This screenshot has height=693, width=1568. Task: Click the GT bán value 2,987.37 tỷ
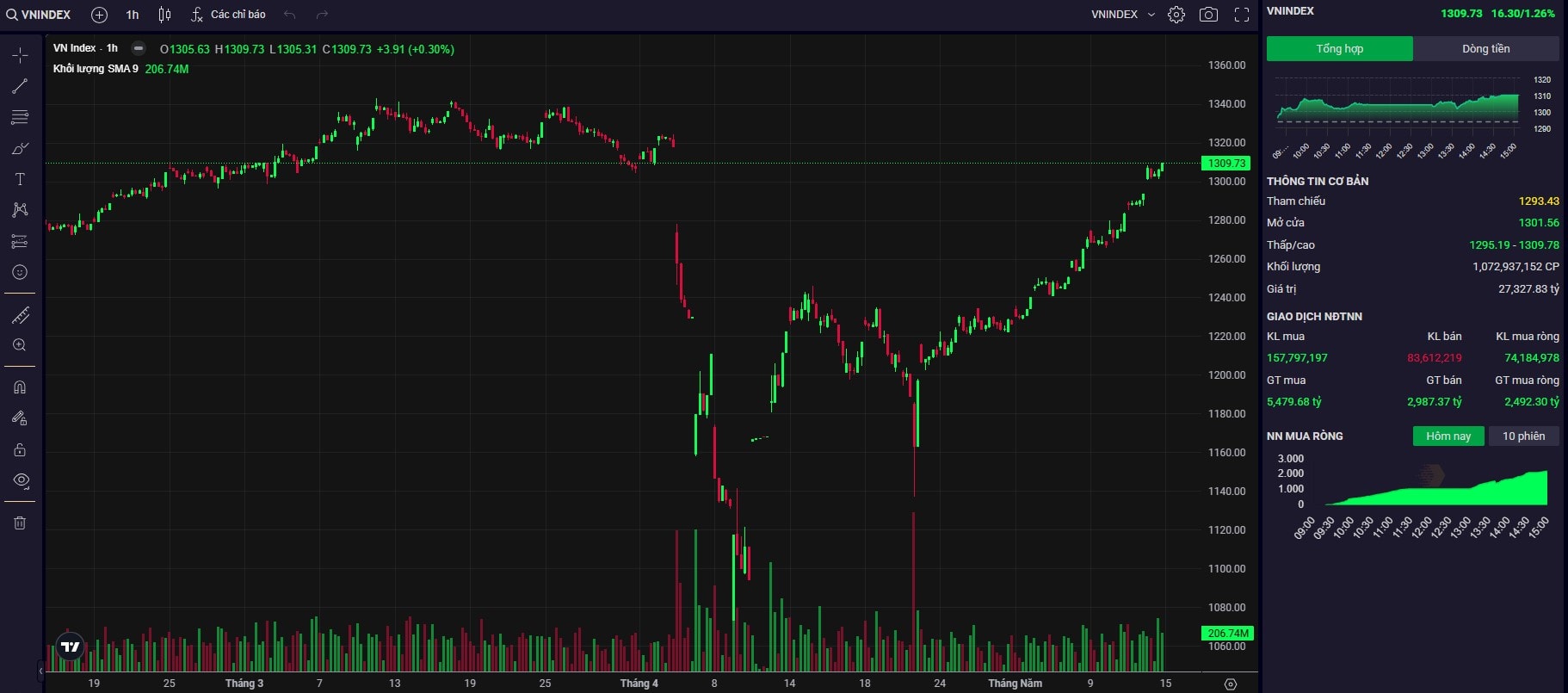[x=1435, y=402]
